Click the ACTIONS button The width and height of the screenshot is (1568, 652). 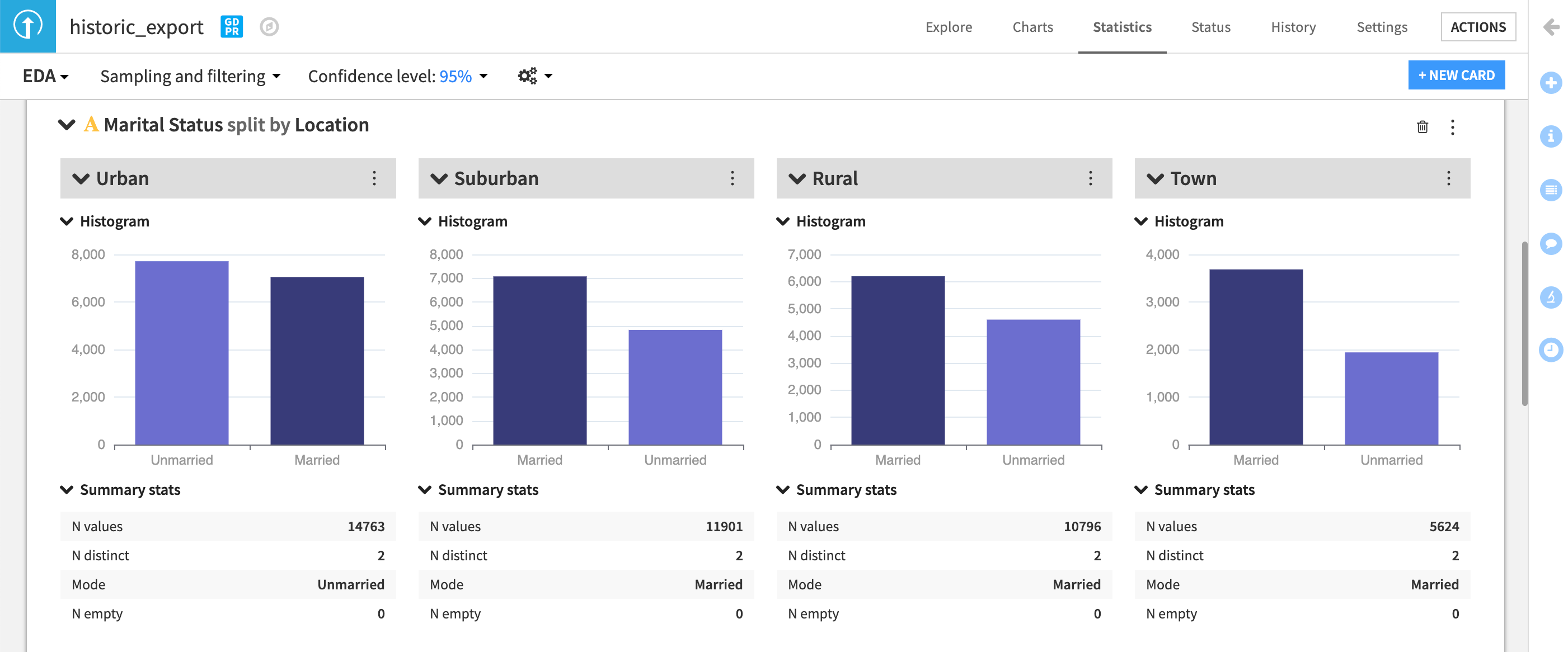[x=1478, y=27]
